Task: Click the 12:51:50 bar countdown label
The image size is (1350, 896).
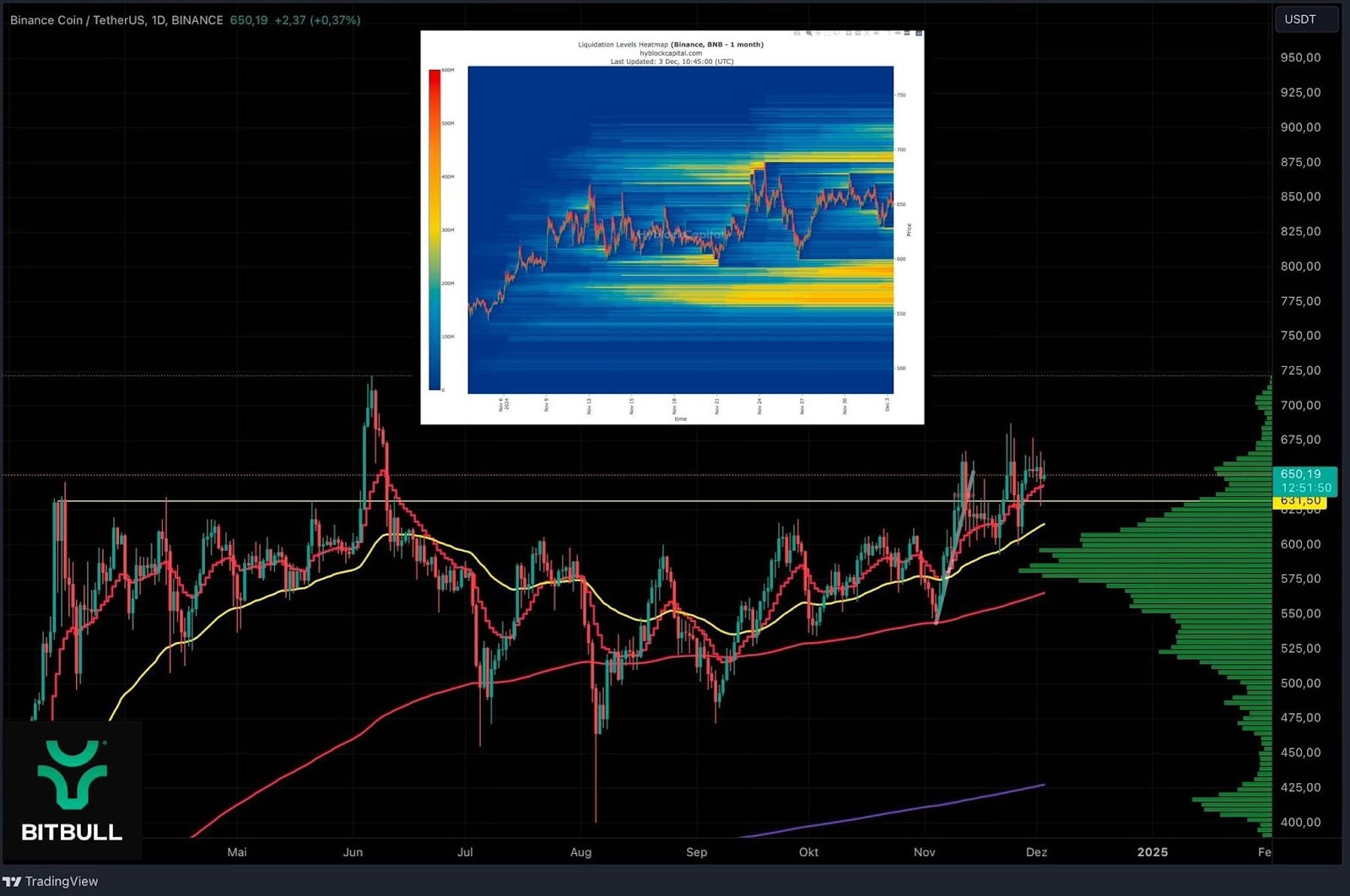Action: 1305,488
